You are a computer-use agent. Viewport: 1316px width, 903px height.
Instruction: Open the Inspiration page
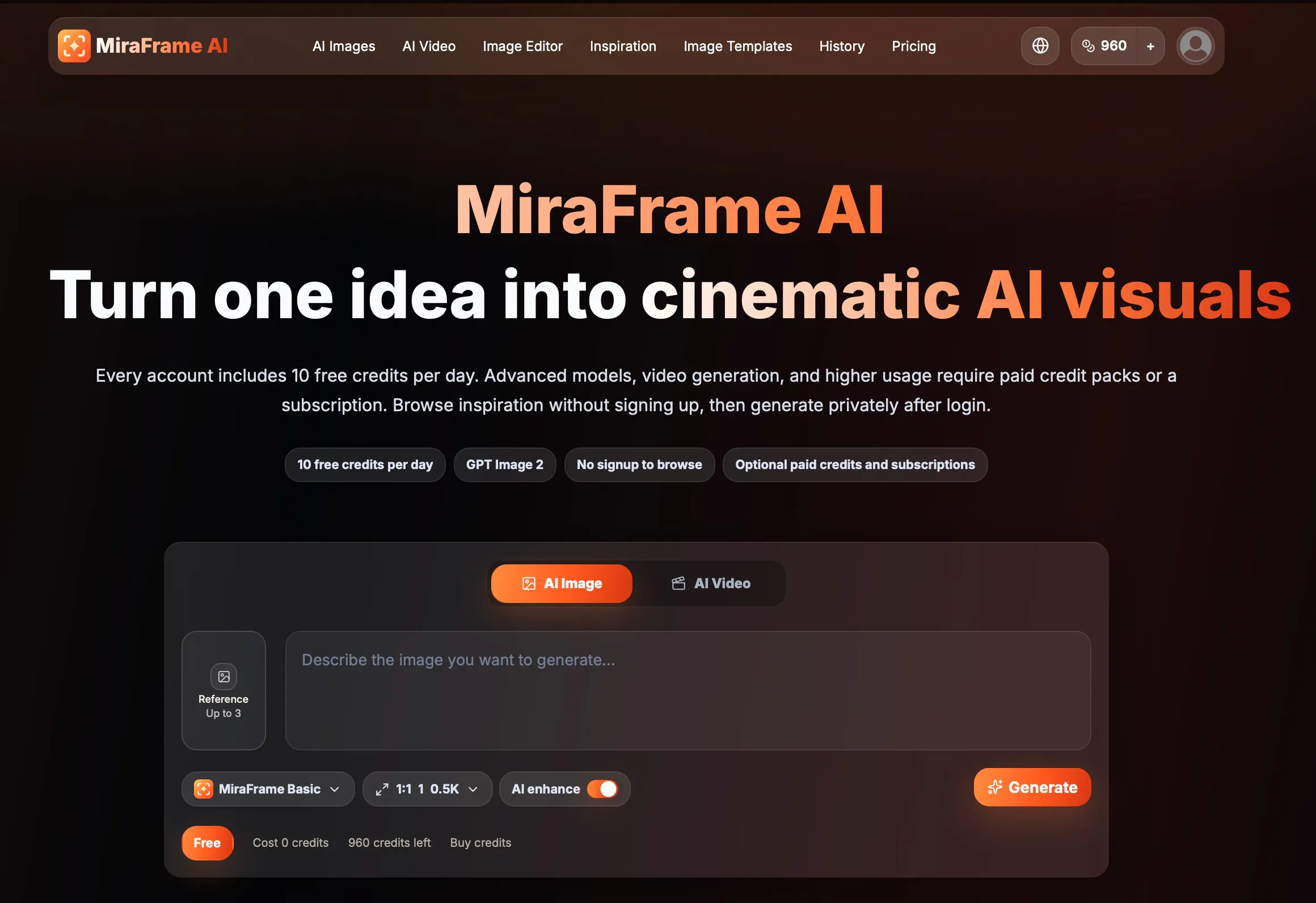623,46
